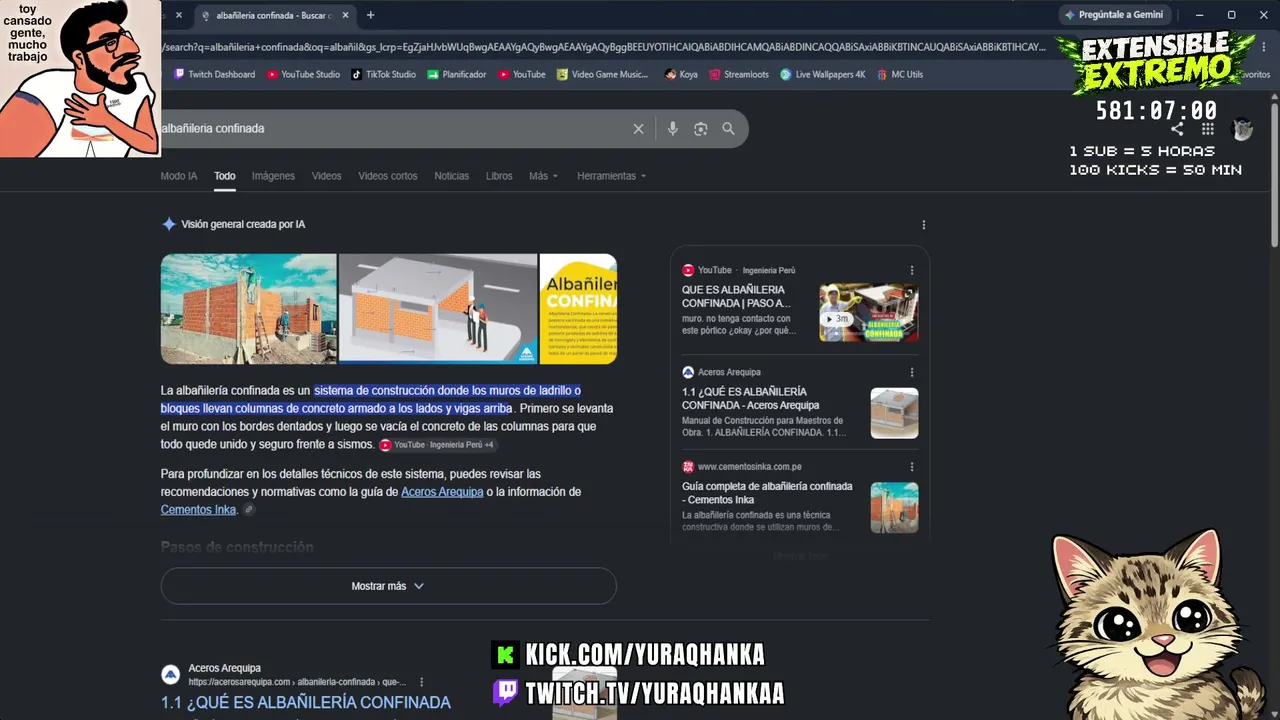This screenshot has width=1280, height=720.
Task: Select the Todo results tab
Action: point(225,176)
